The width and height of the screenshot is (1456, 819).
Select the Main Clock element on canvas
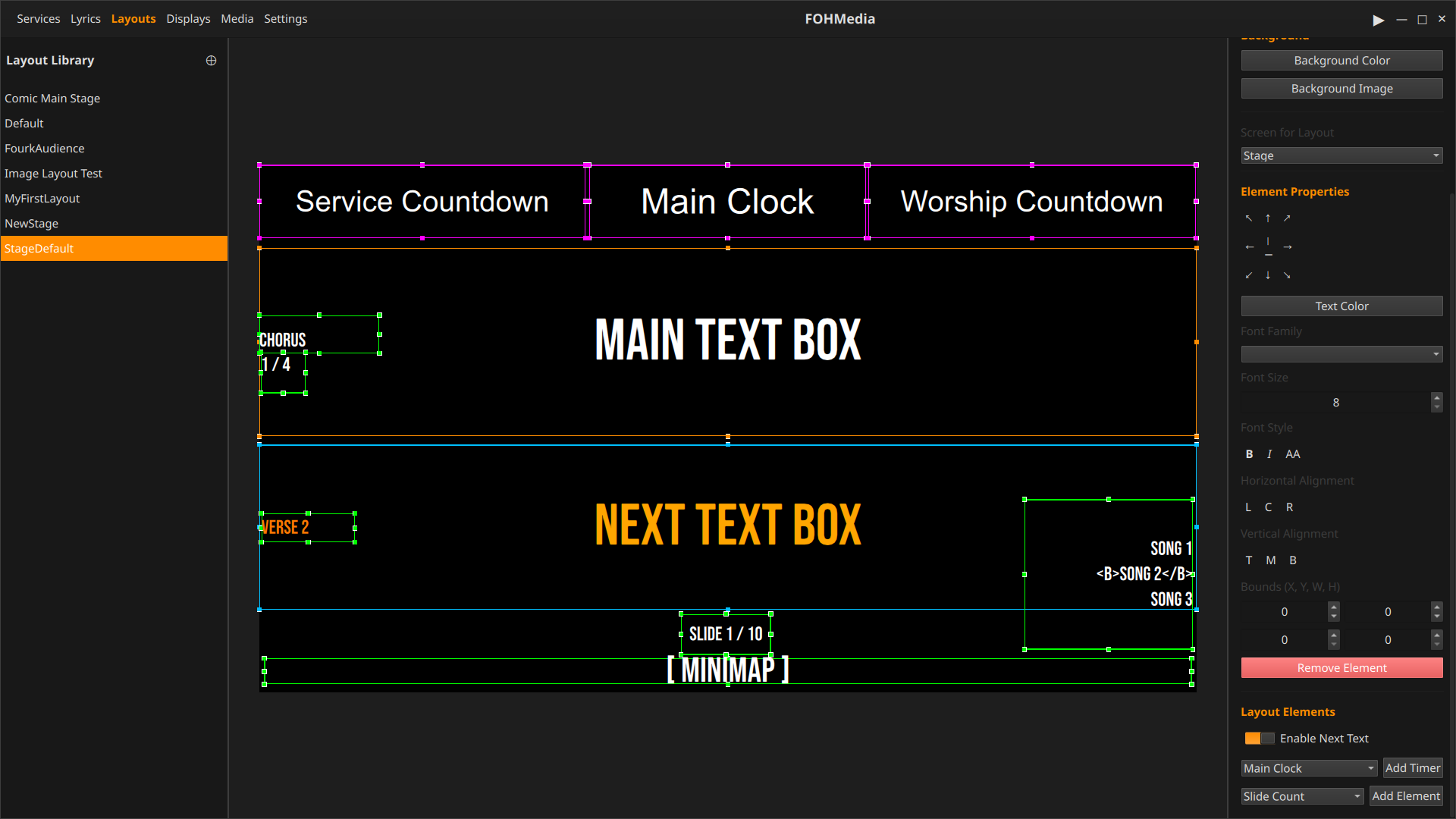click(x=727, y=202)
